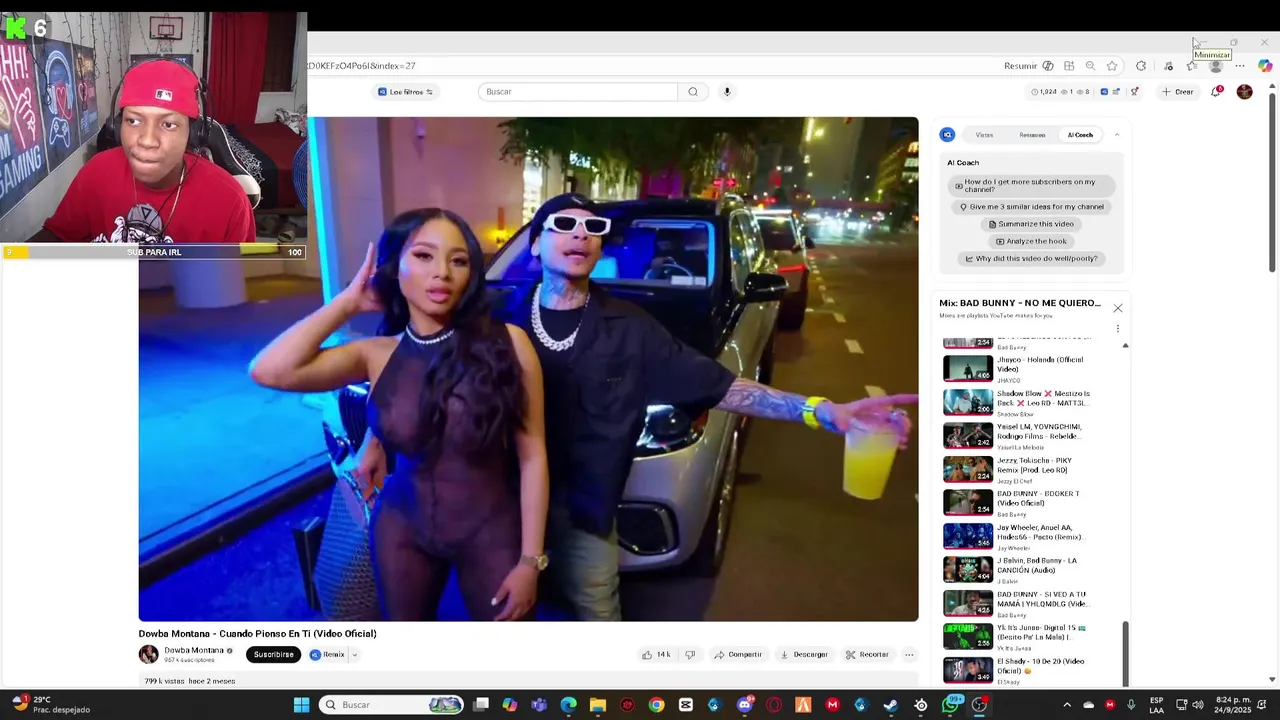Like the video with thumbs up
This screenshot has height=720, width=1280.
click(x=656, y=655)
